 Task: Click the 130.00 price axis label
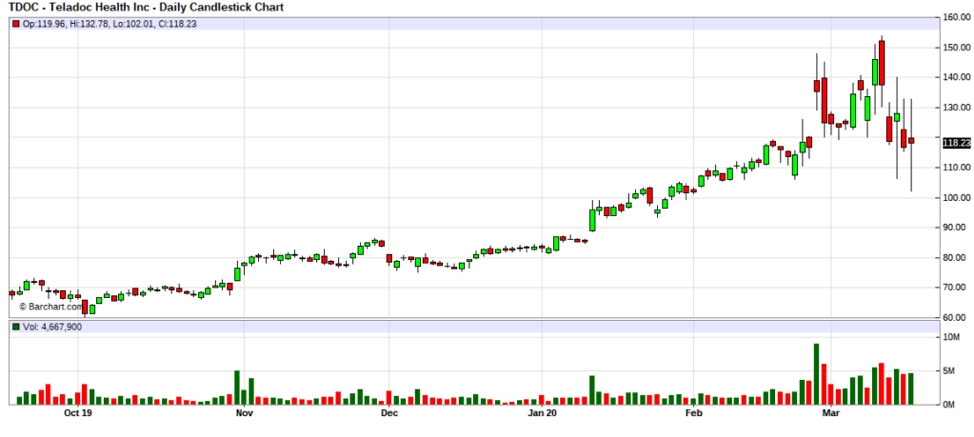click(x=957, y=107)
